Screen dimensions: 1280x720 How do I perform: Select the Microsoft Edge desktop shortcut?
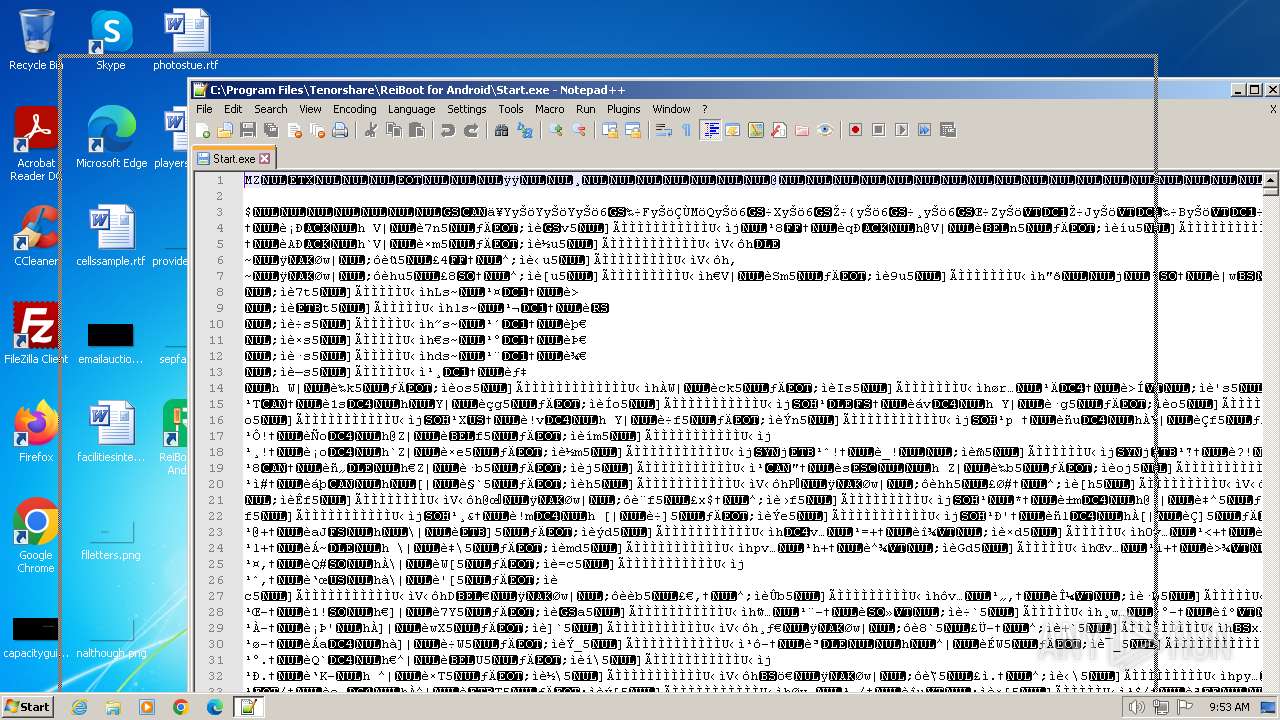(111, 137)
